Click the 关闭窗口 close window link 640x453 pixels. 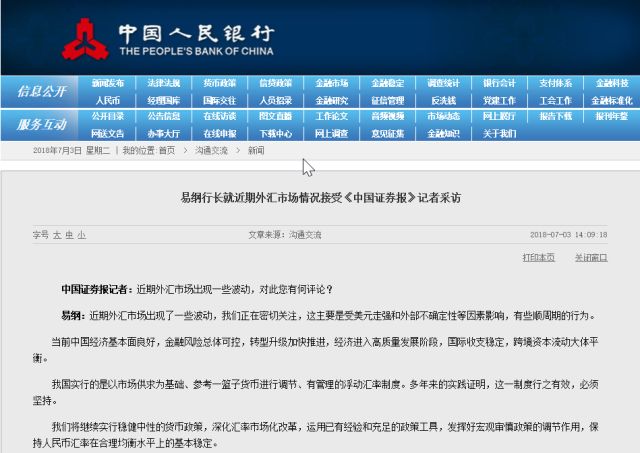pyautogui.click(x=590, y=257)
